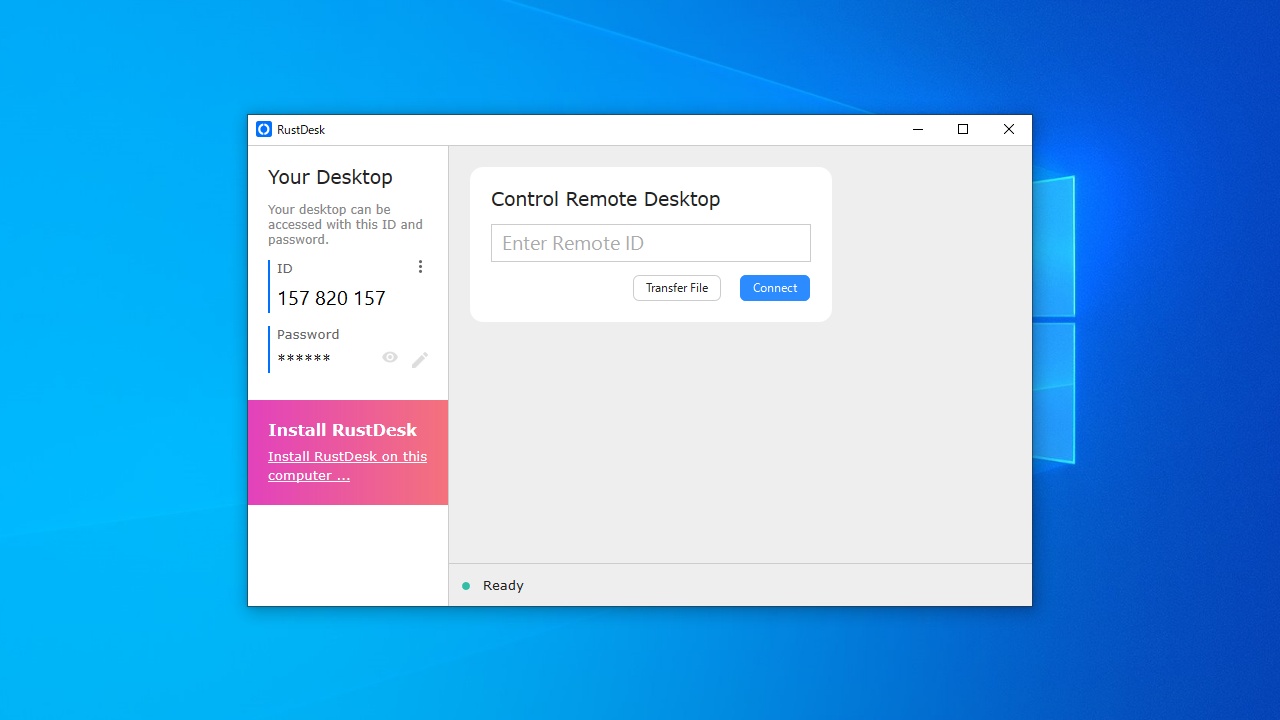Click the RustDesk logo in title bar
Viewport: 1280px width, 720px height.
tap(264, 129)
